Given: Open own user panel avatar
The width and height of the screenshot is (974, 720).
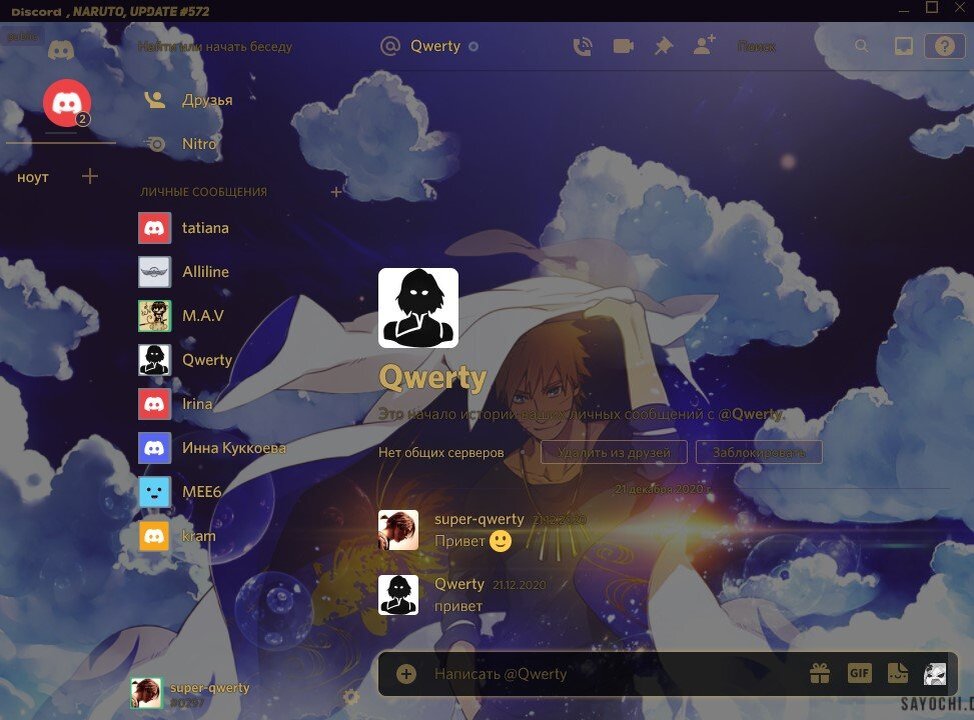Looking at the screenshot, I should tap(146, 693).
